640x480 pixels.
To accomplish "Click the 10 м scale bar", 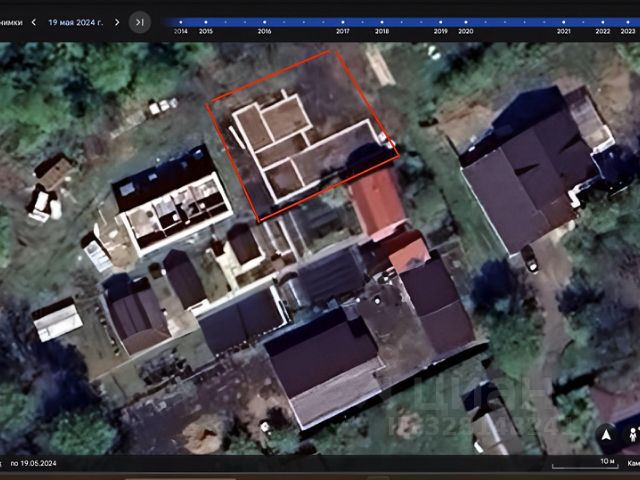I will [x=584, y=464].
